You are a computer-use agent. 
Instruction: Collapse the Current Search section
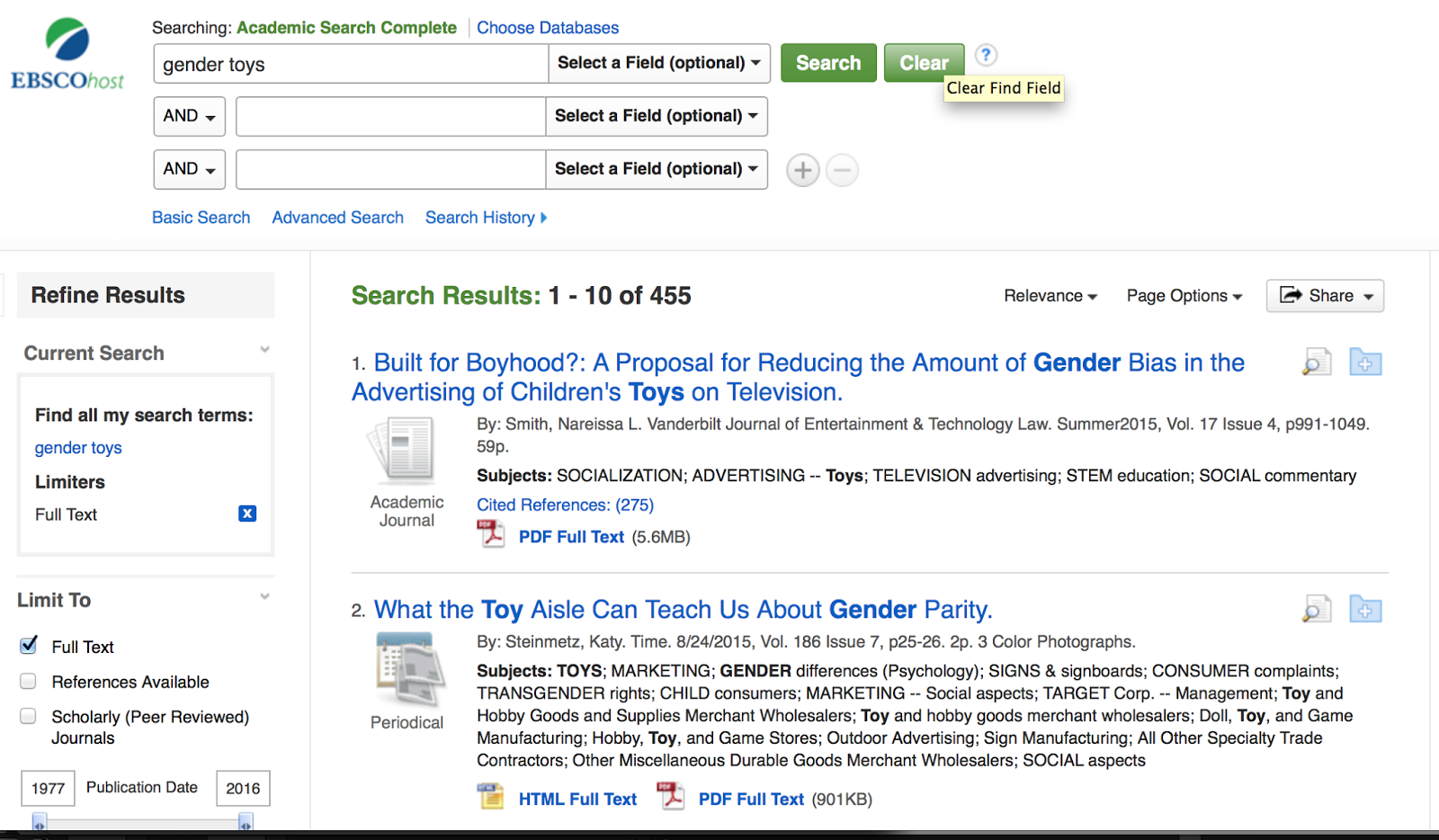click(x=264, y=349)
